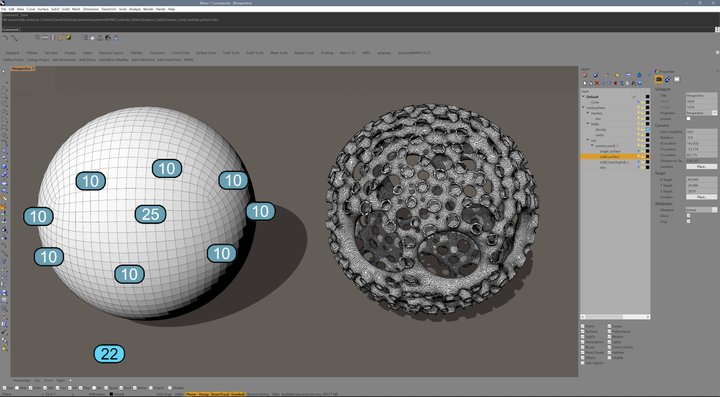The image size is (720, 397).
Task: Click camera Location Place button
Action: (702, 167)
